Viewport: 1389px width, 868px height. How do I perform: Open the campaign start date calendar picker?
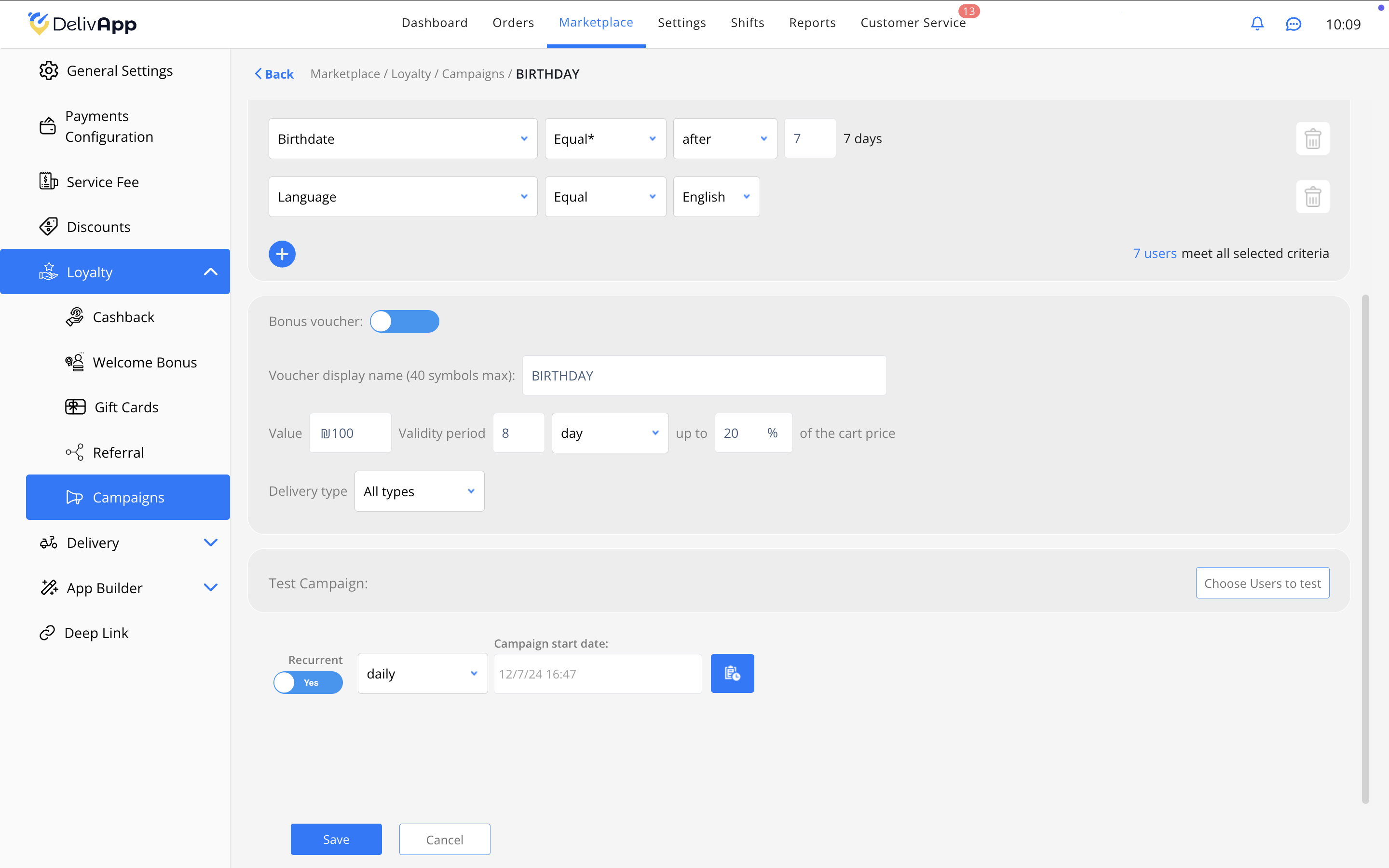click(x=732, y=673)
